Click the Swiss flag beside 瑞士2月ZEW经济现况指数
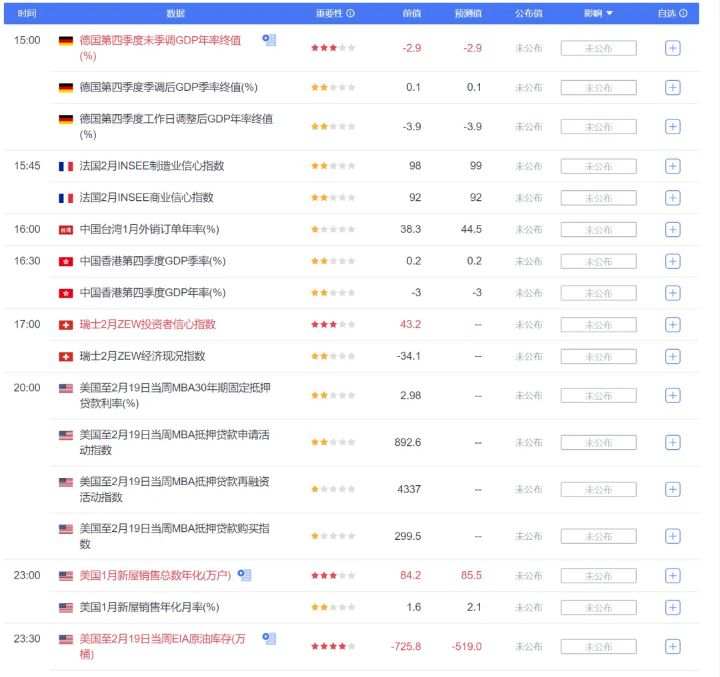720x677 pixels. coord(66,356)
